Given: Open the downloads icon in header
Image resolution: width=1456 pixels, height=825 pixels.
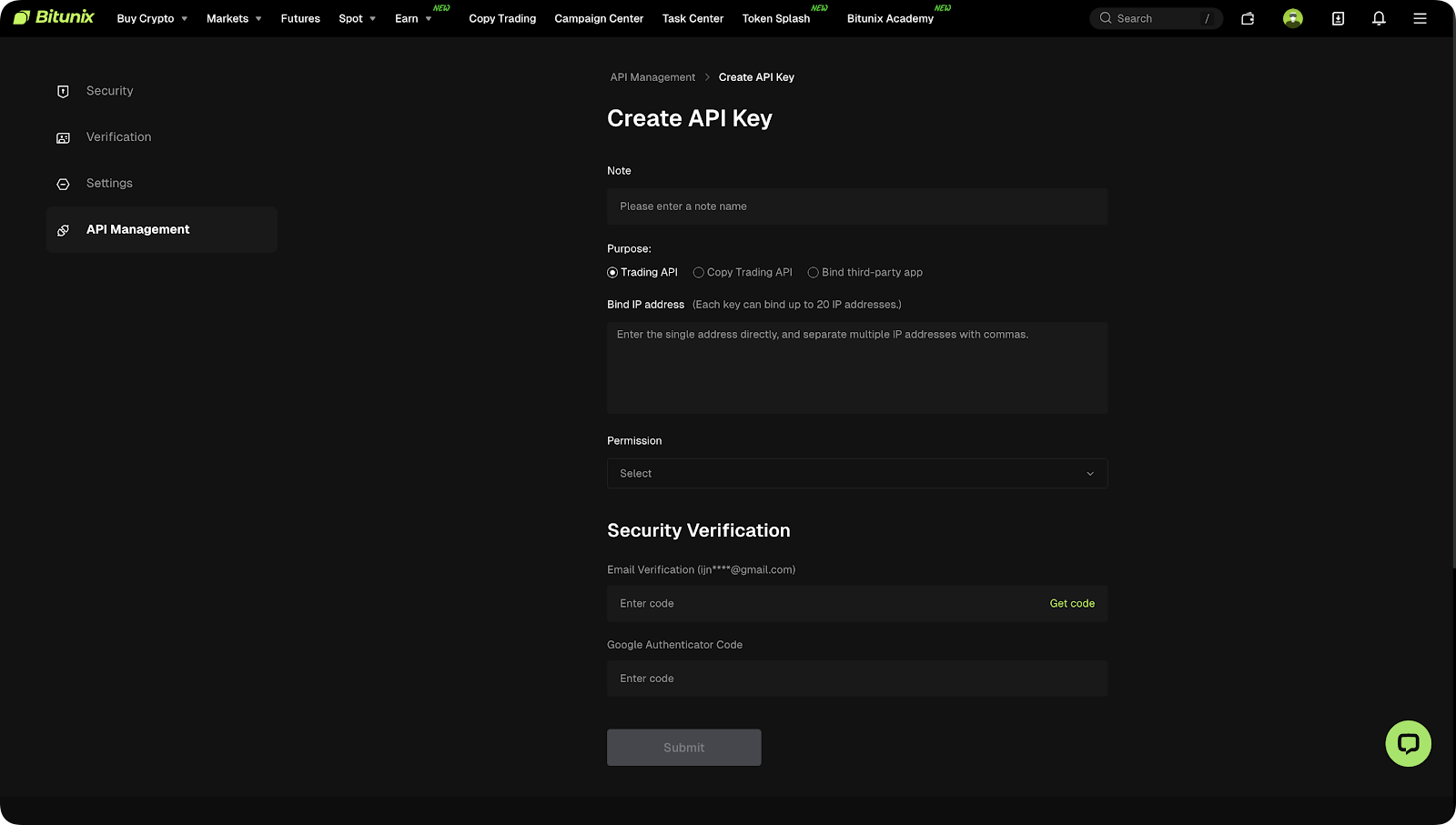Looking at the screenshot, I should point(1337,18).
